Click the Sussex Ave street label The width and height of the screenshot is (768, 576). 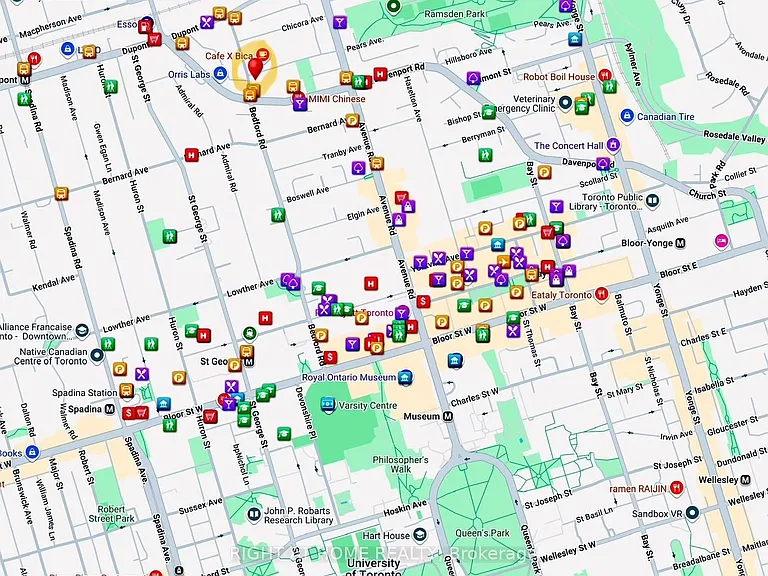(x=201, y=505)
